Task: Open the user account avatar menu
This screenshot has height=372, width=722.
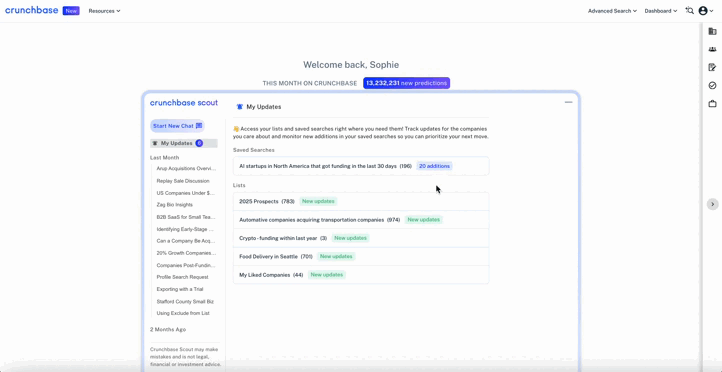Action: click(705, 11)
